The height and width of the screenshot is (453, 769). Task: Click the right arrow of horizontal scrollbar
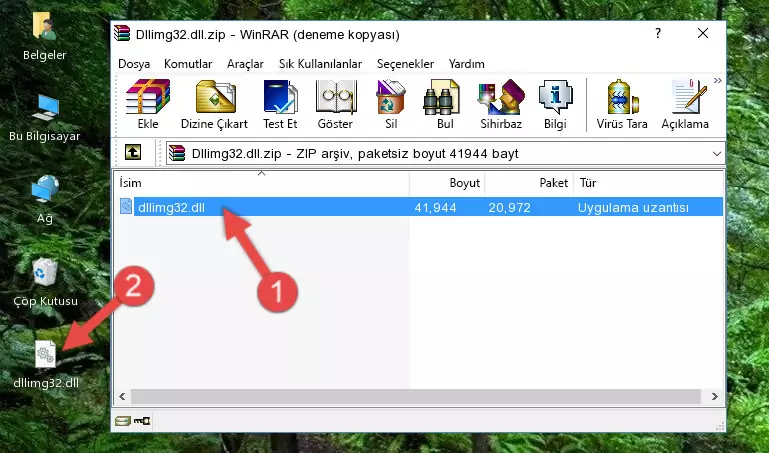tap(715, 396)
